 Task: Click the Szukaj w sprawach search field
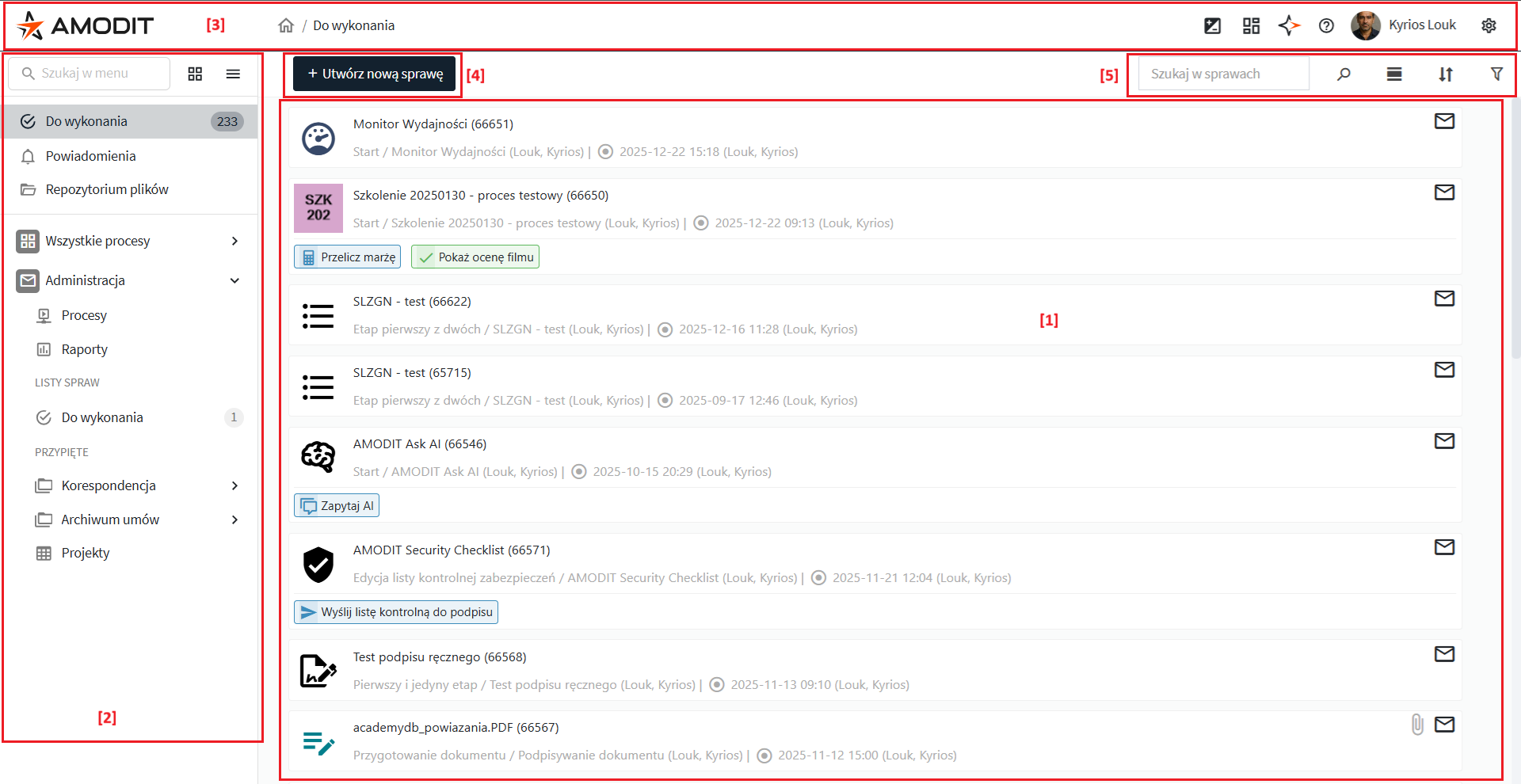tap(1224, 74)
